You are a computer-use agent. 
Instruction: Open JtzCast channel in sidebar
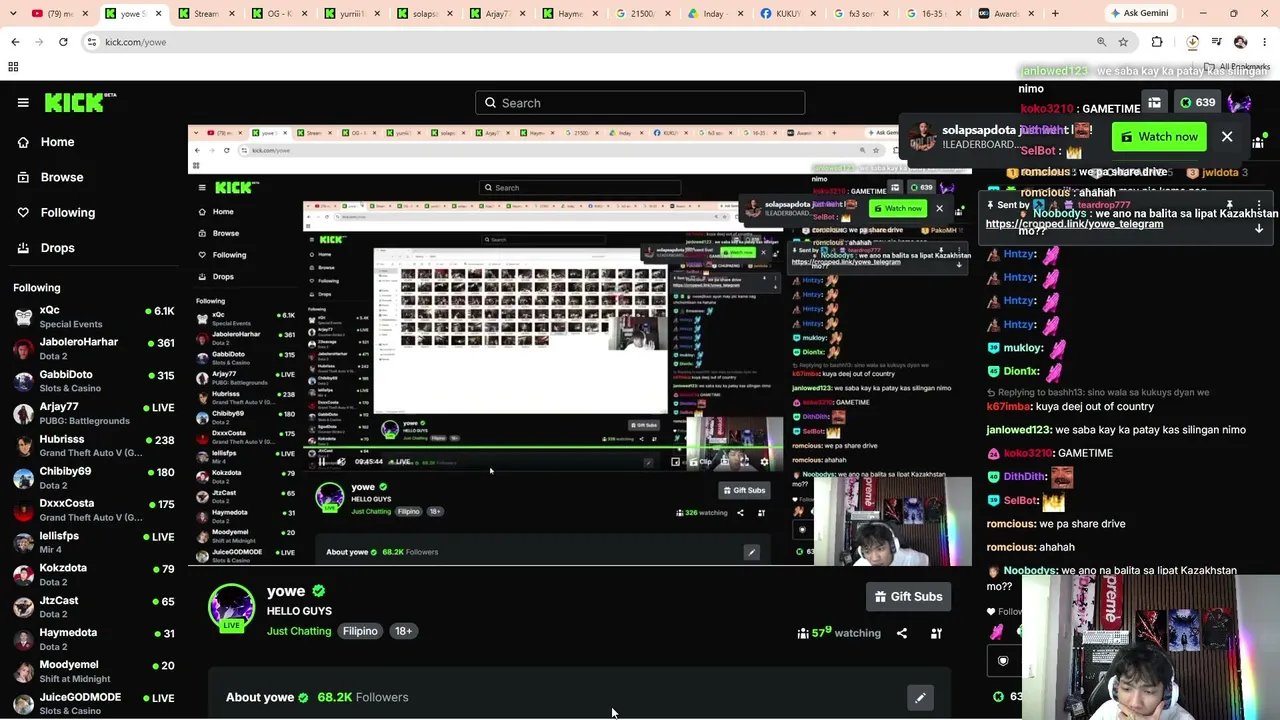click(x=94, y=607)
